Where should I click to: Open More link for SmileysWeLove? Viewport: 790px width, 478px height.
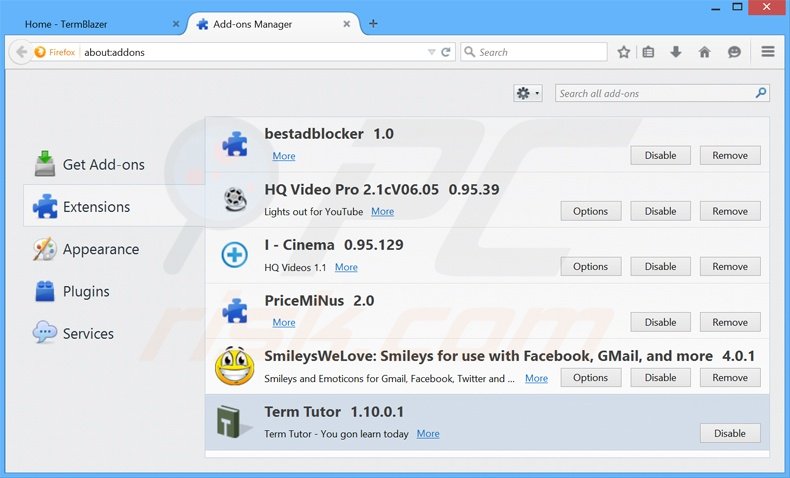536,378
